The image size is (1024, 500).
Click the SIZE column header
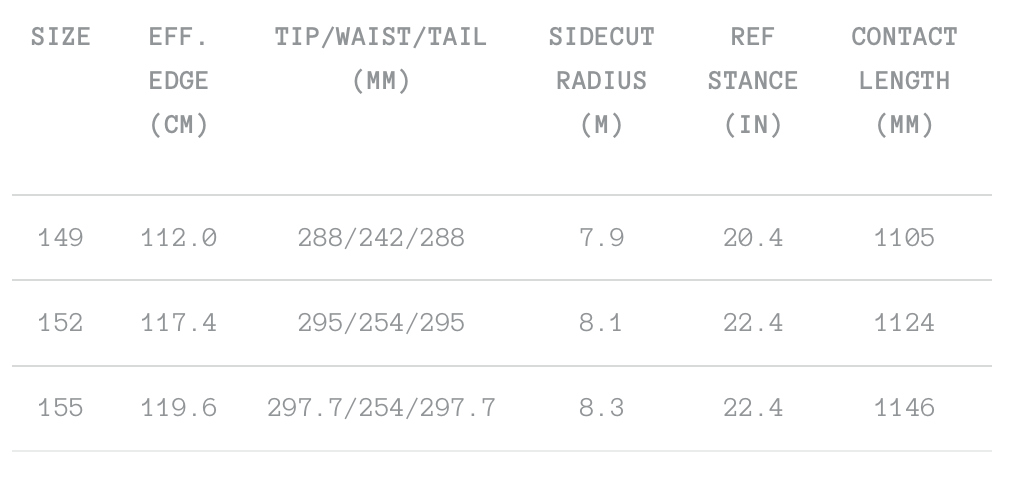click(x=61, y=38)
